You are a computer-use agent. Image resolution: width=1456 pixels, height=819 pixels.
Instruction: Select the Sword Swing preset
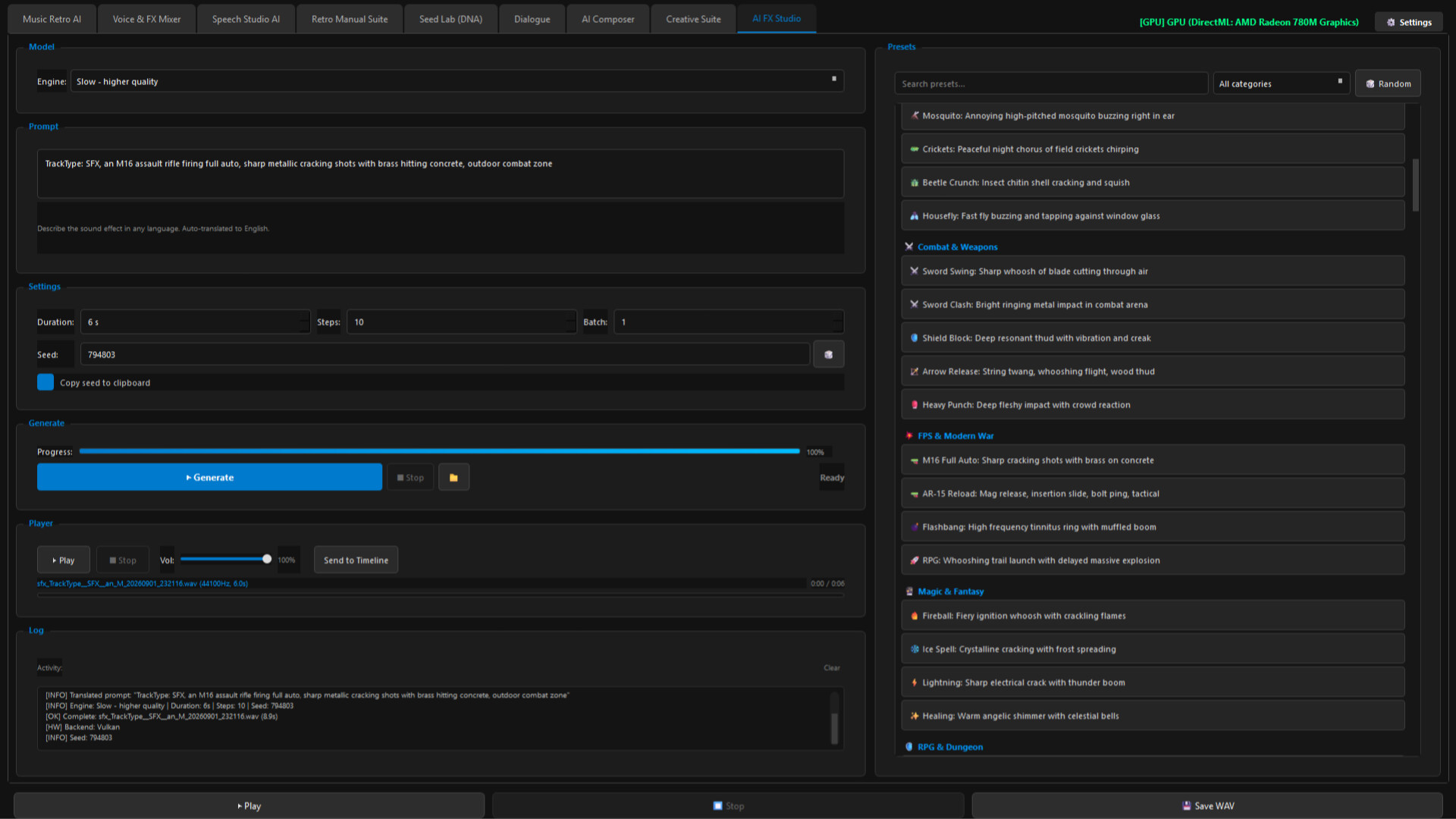[1153, 271]
